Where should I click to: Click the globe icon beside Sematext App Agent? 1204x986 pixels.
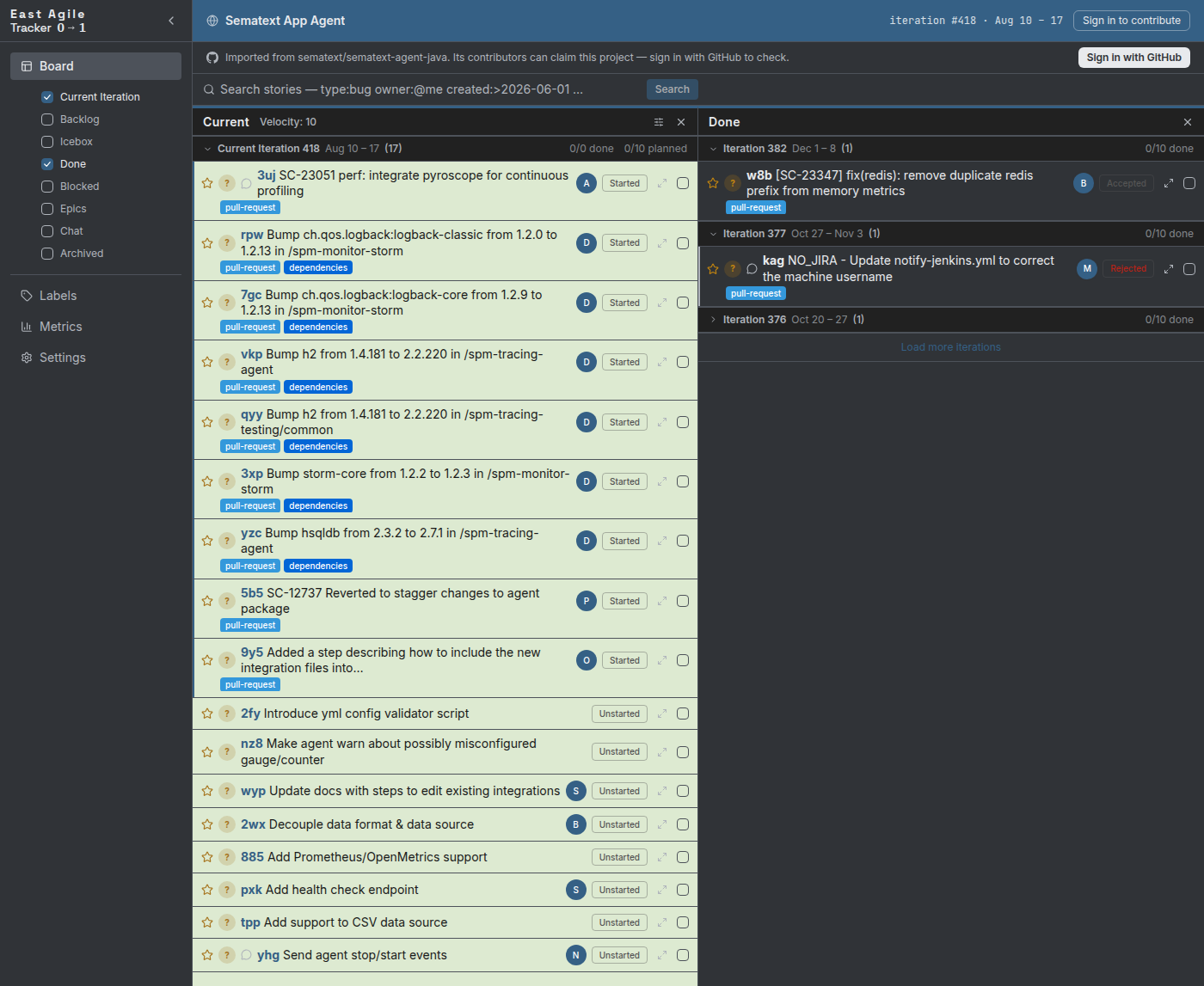pyautogui.click(x=212, y=21)
